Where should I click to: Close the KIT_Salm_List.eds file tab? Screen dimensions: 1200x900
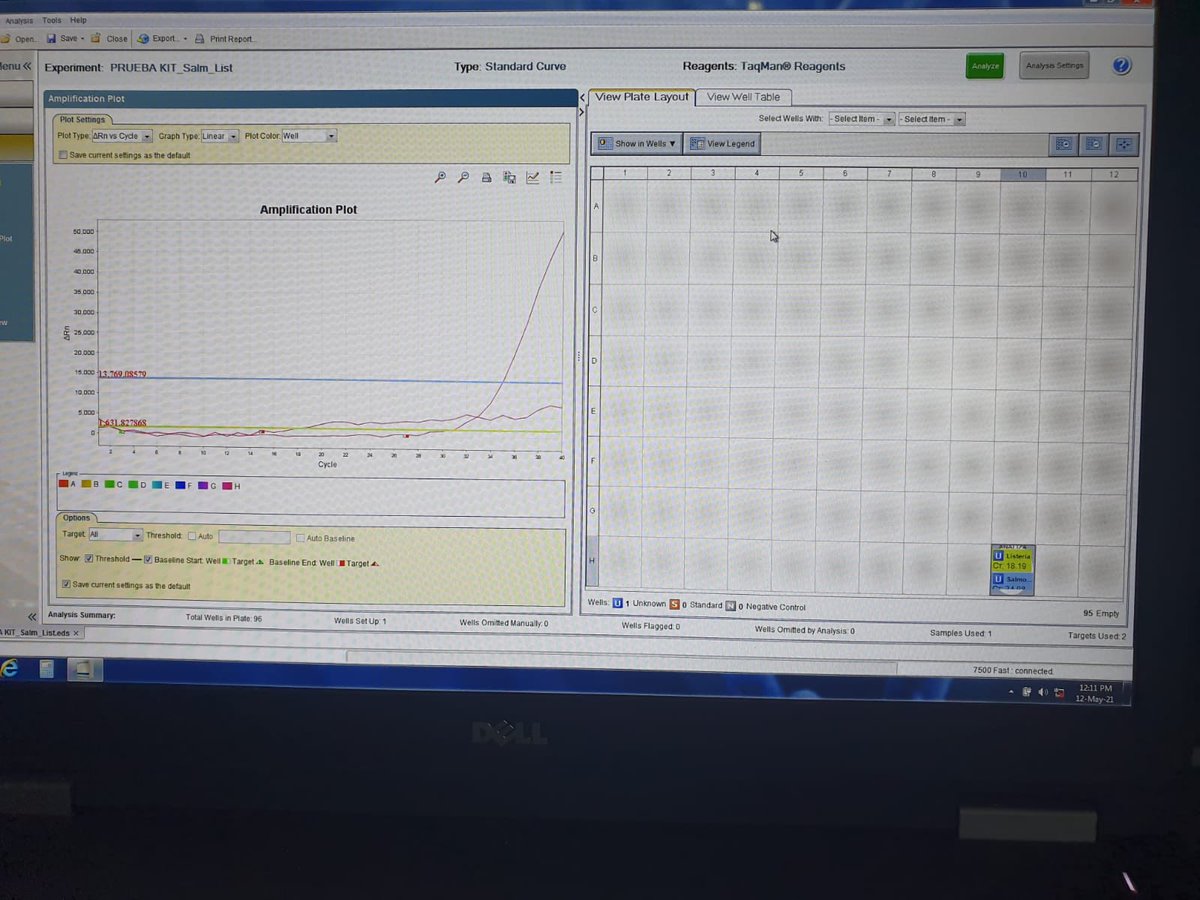77,633
